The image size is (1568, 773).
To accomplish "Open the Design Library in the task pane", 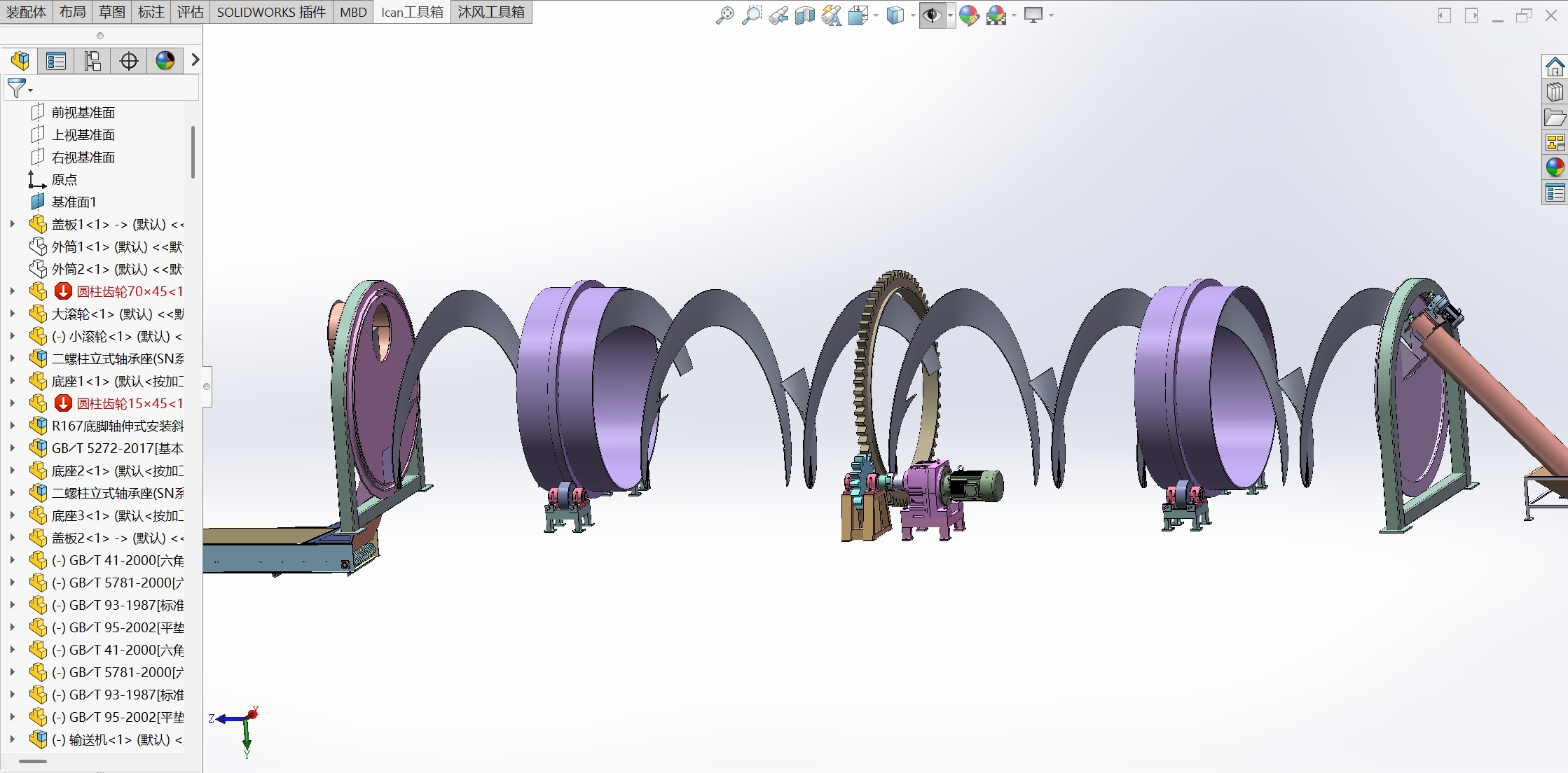I will [x=1555, y=92].
